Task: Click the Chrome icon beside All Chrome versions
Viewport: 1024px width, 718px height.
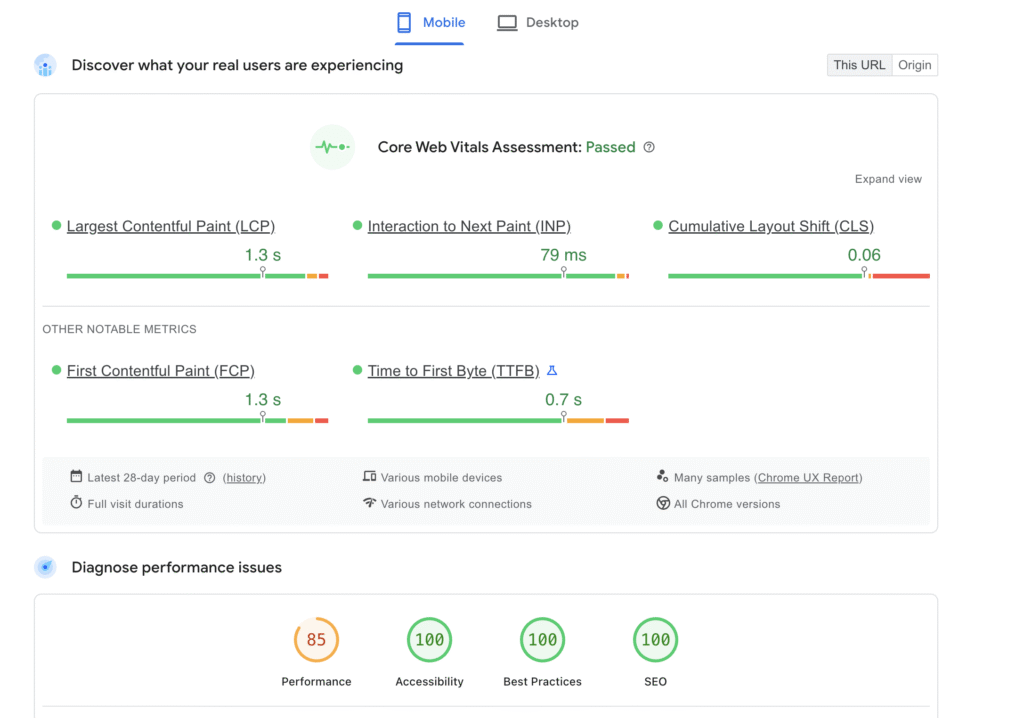Action: pyautogui.click(x=663, y=503)
